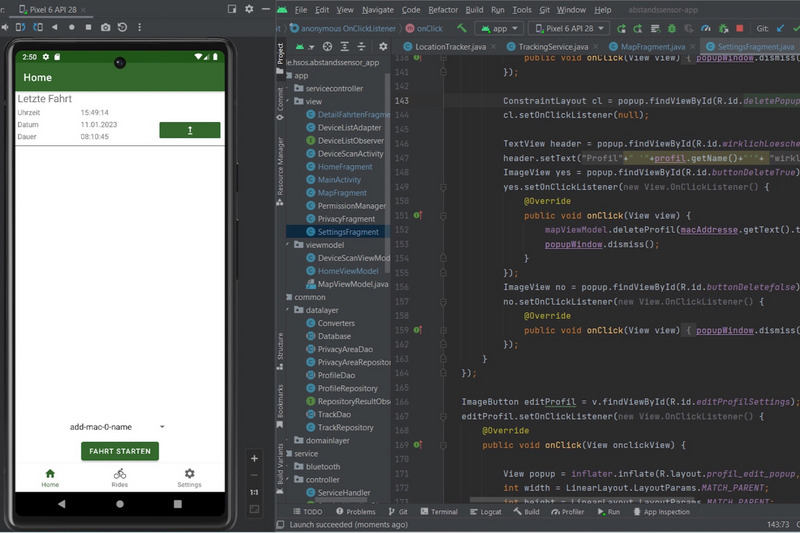Open the Android project view dropdown
800x533 pixels.
point(305,46)
